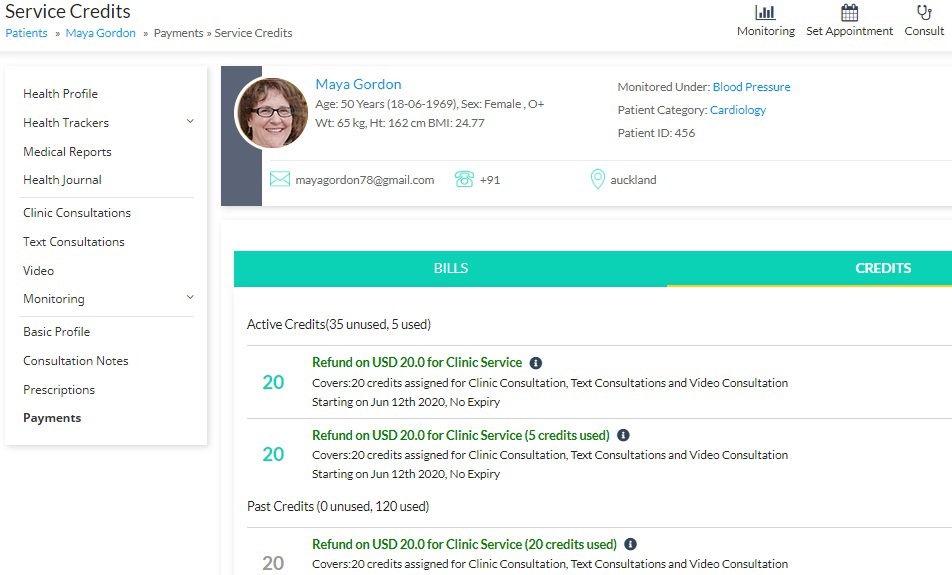Click Maya Gordon's profile photo
This screenshot has width=952, height=575.
point(271,113)
